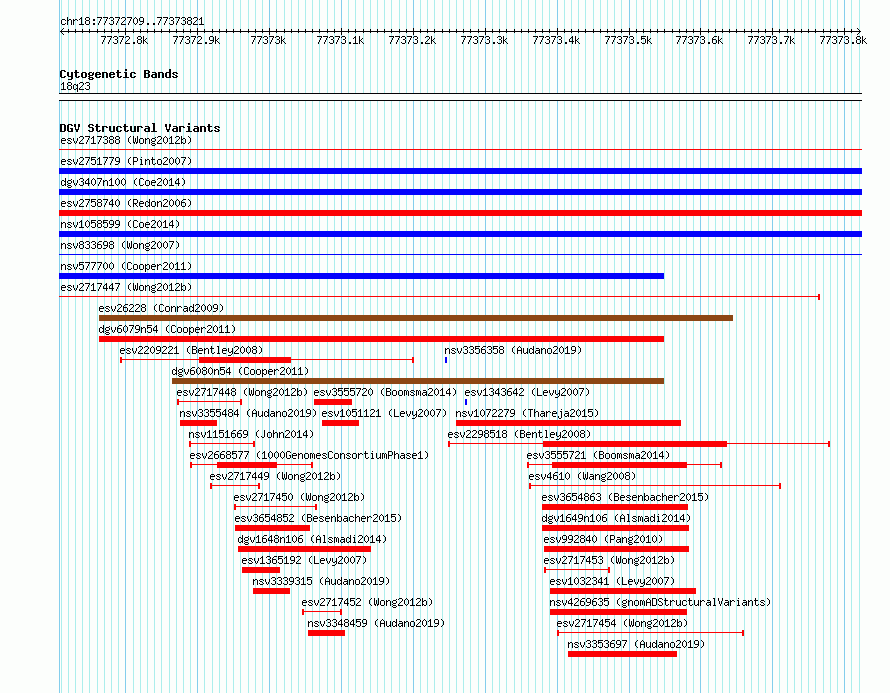The height and width of the screenshot is (693, 890).
Task: Click the 77373k ruler tick label
Action: click(x=268, y=40)
